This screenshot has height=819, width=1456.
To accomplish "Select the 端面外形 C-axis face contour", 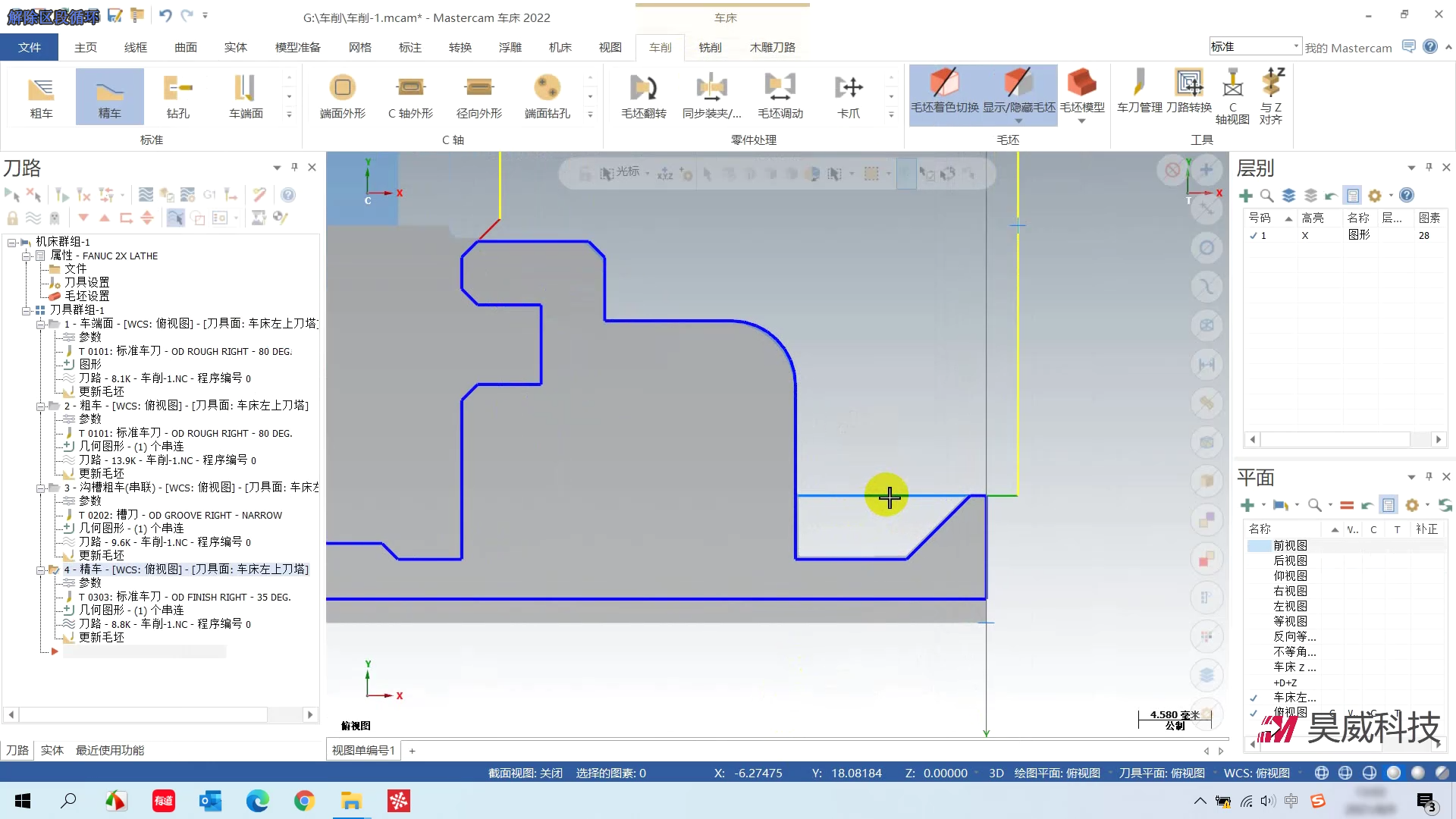I will coord(342,97).
